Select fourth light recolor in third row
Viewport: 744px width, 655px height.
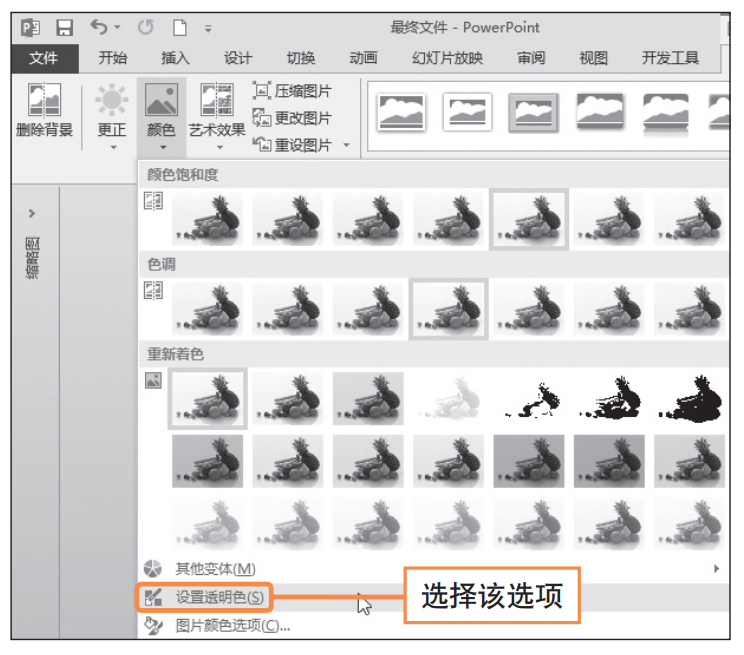[449, 524]
